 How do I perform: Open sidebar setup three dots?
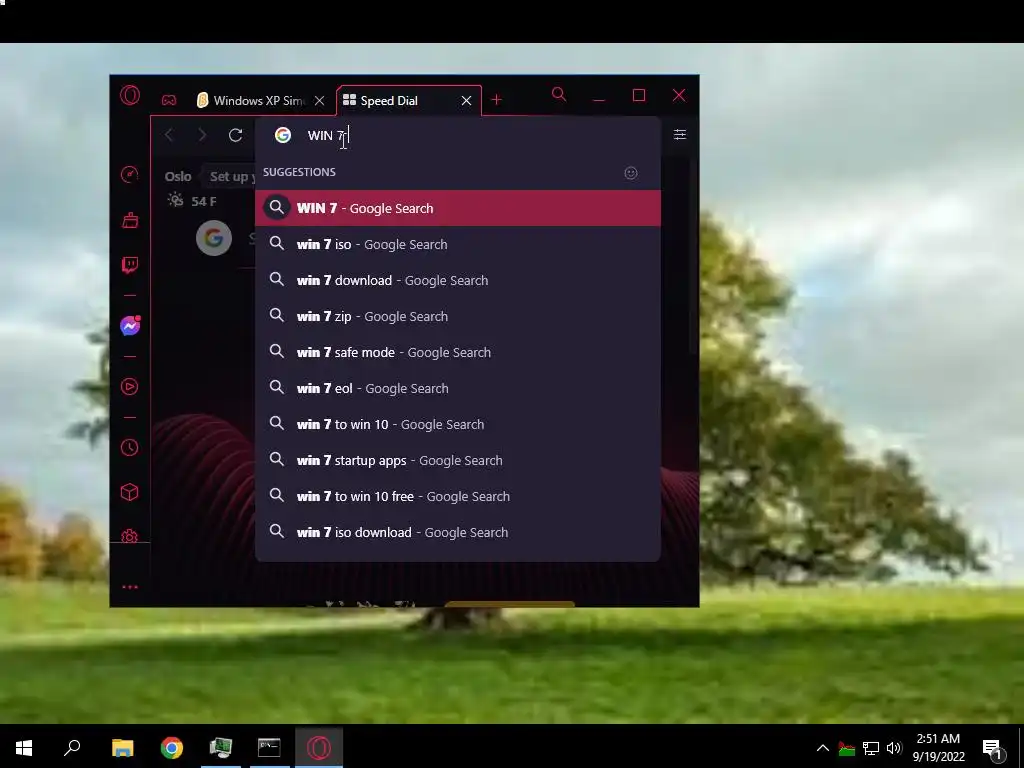tap(130, 587)
